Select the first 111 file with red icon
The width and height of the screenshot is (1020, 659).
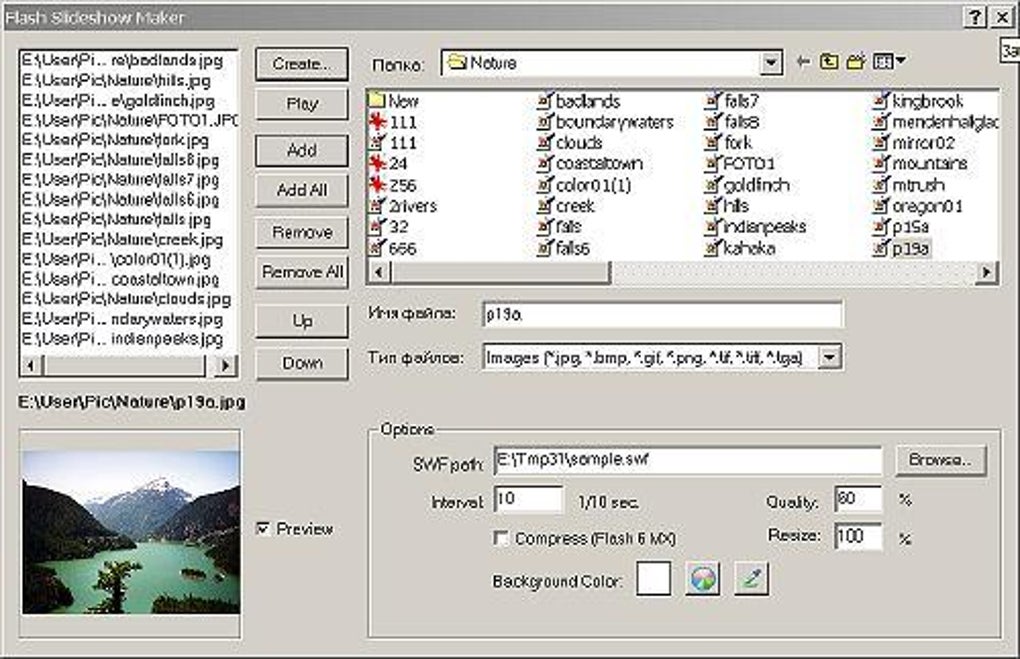393,122
